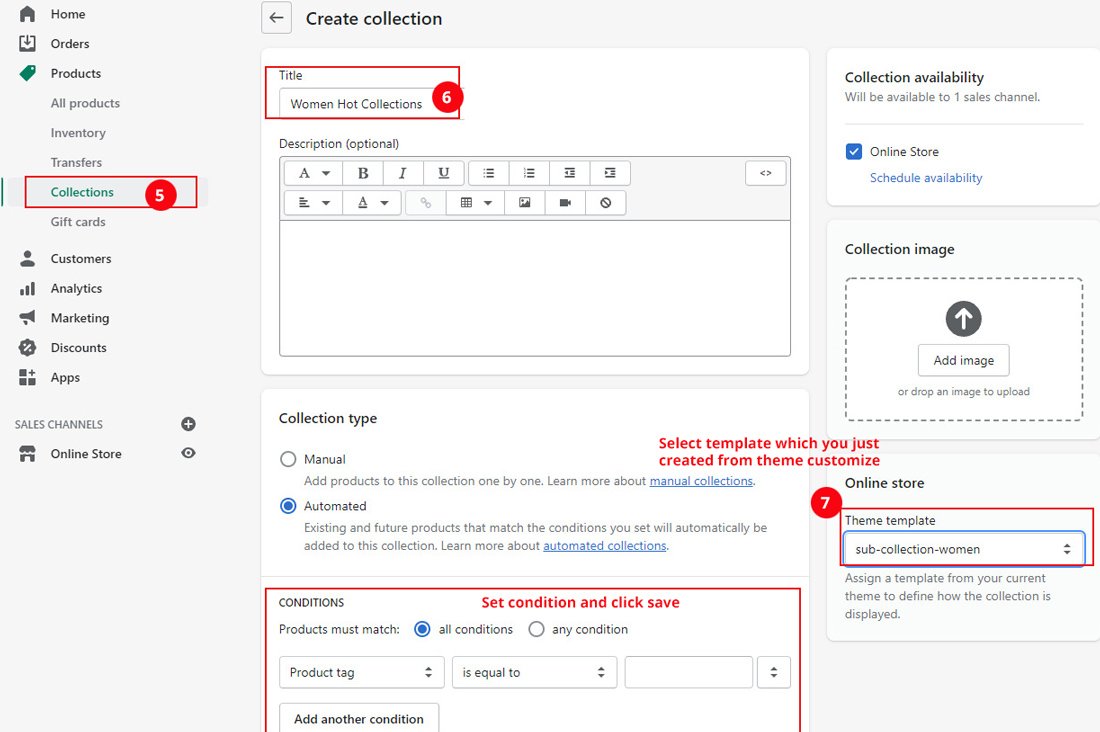Uncheck the Online Store availability checkbox

[854, 152]
